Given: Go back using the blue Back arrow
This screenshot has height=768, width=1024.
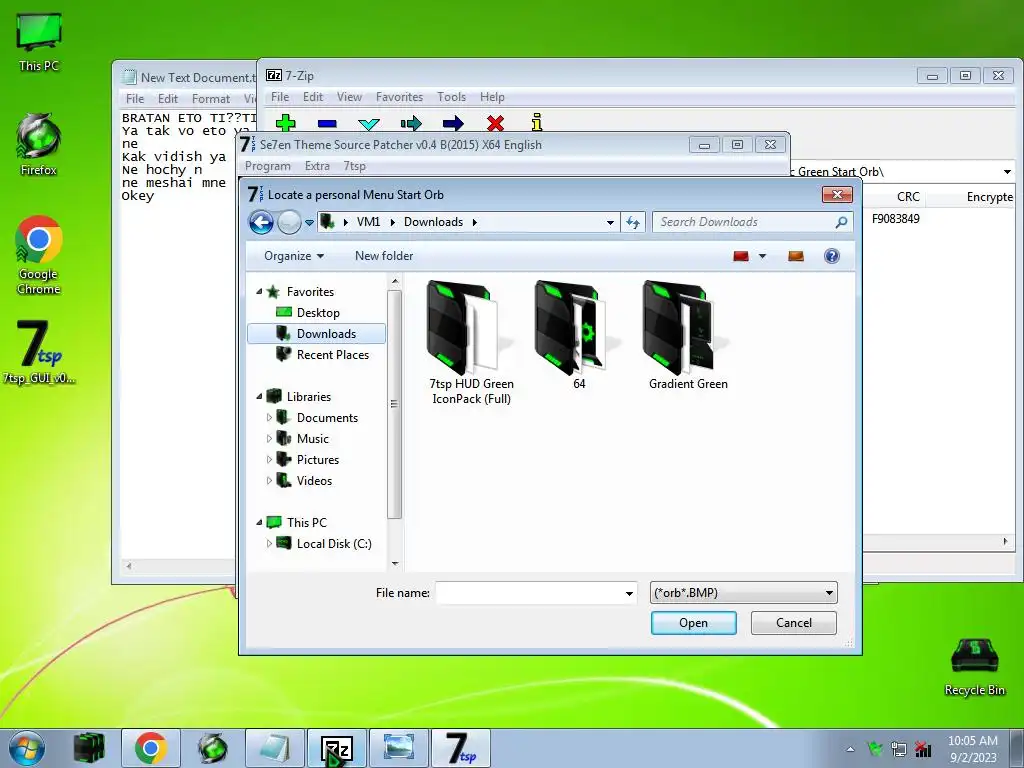Looking at the screenshot, I should [x=261, y=223].
